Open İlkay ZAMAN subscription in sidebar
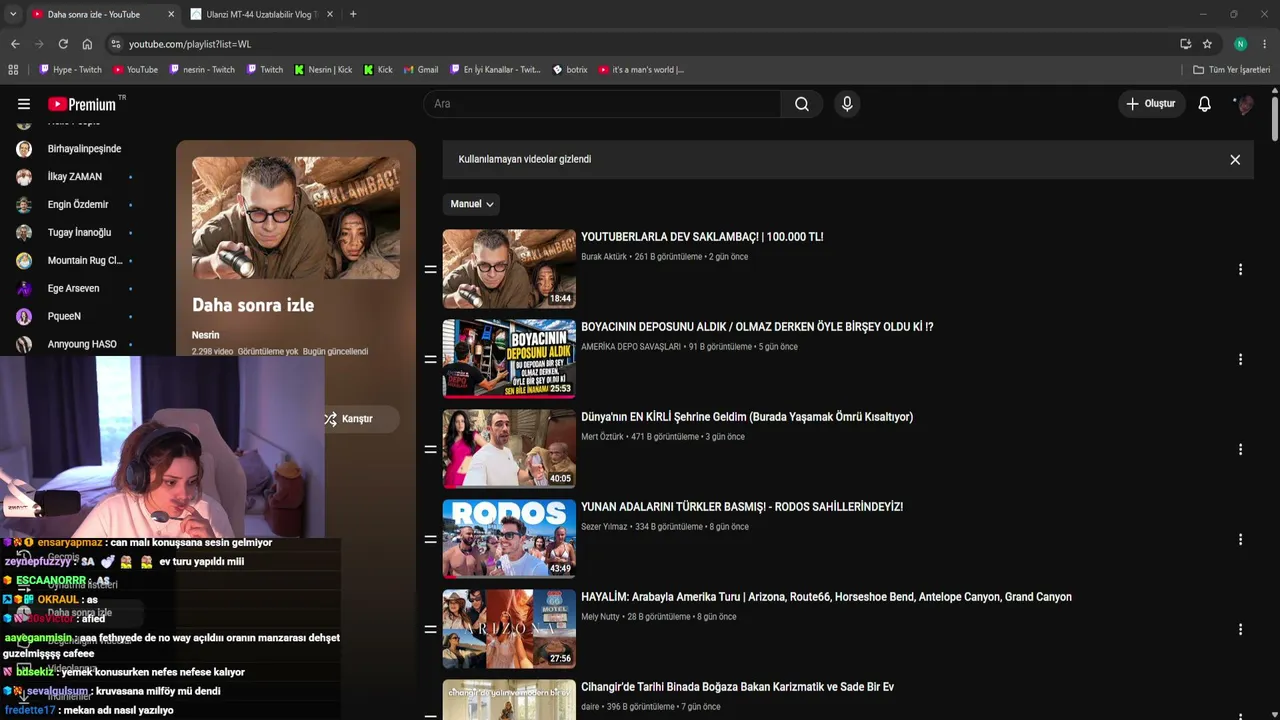 point(76,177)
